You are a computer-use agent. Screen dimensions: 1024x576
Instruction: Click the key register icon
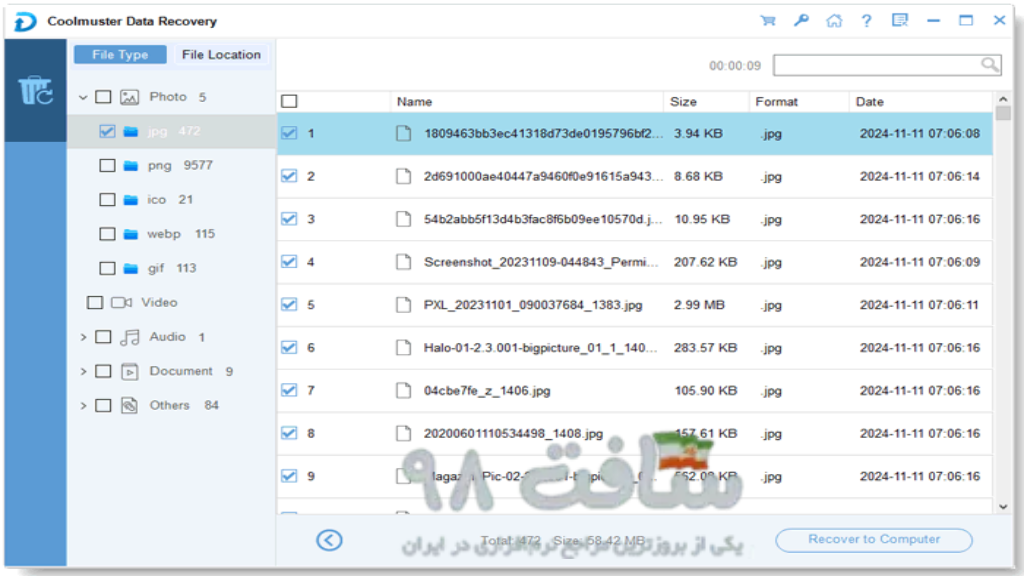(x=801, y=20)
